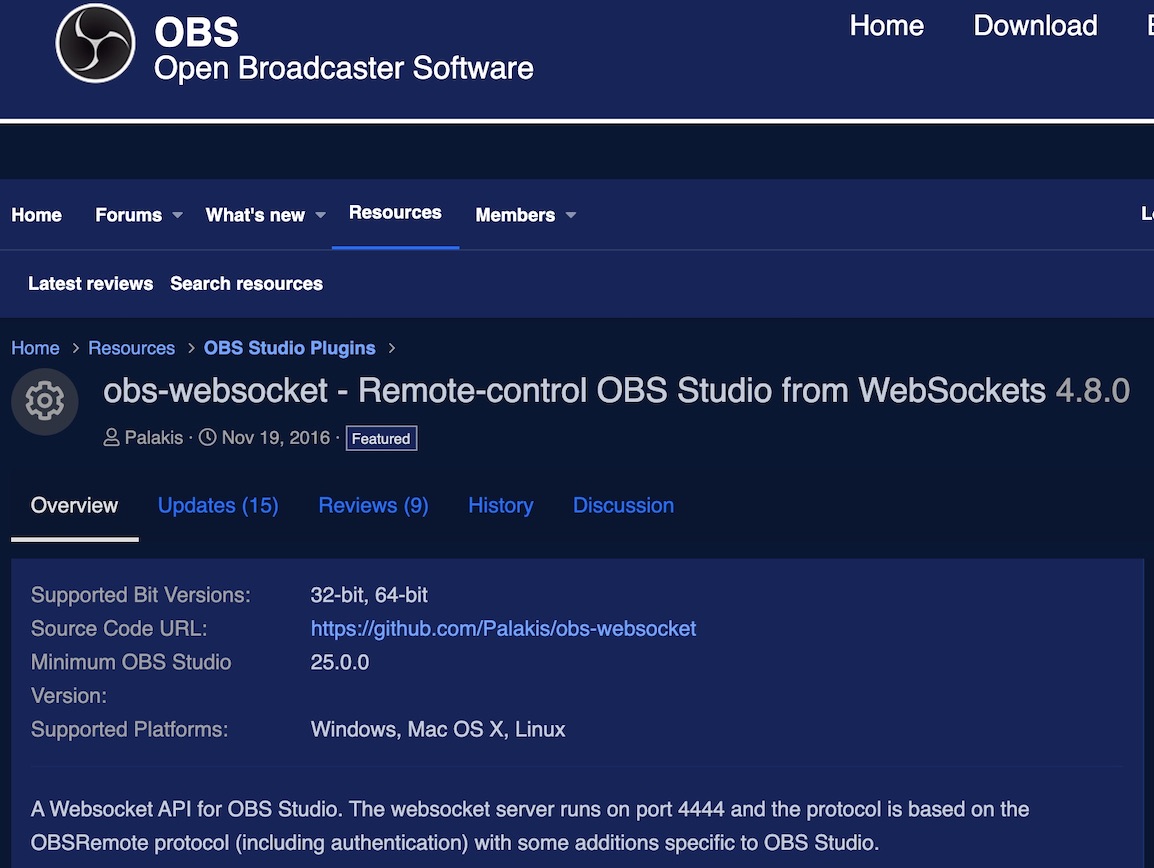The image size is (1154, 868).
Task: Select Resources in the navigation menu
Action: click(394, 213)
